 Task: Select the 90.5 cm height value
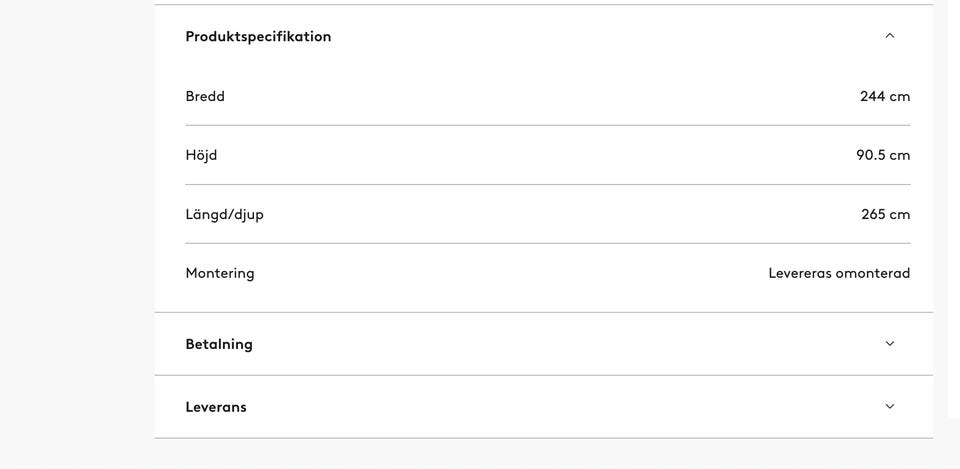point(883,155)
